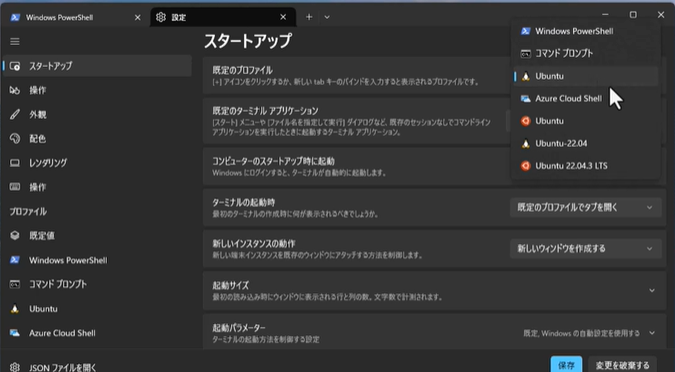The image size is (675, 372).
Task: Click the gear icon beside JSON ファイルを開く
Action: point(15,367)
